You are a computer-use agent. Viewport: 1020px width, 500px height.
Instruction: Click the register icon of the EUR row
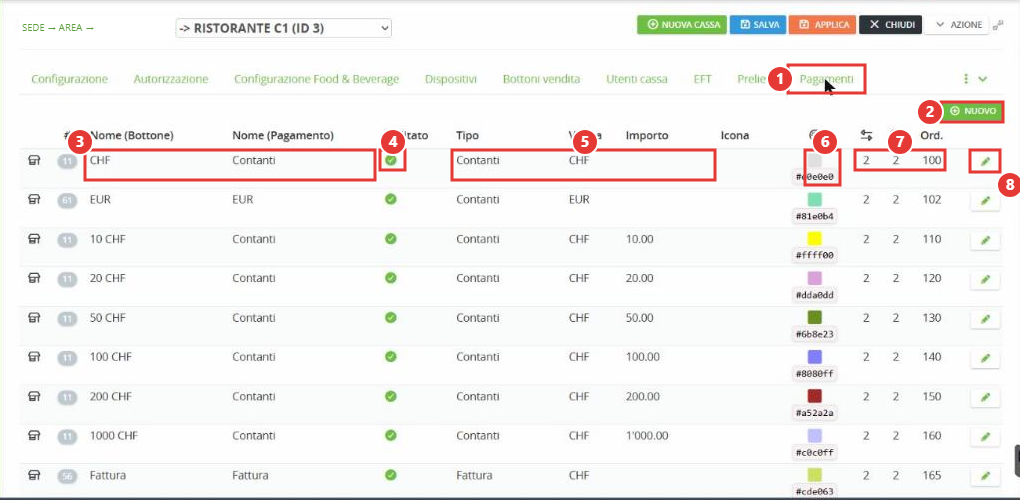[34, 200]
